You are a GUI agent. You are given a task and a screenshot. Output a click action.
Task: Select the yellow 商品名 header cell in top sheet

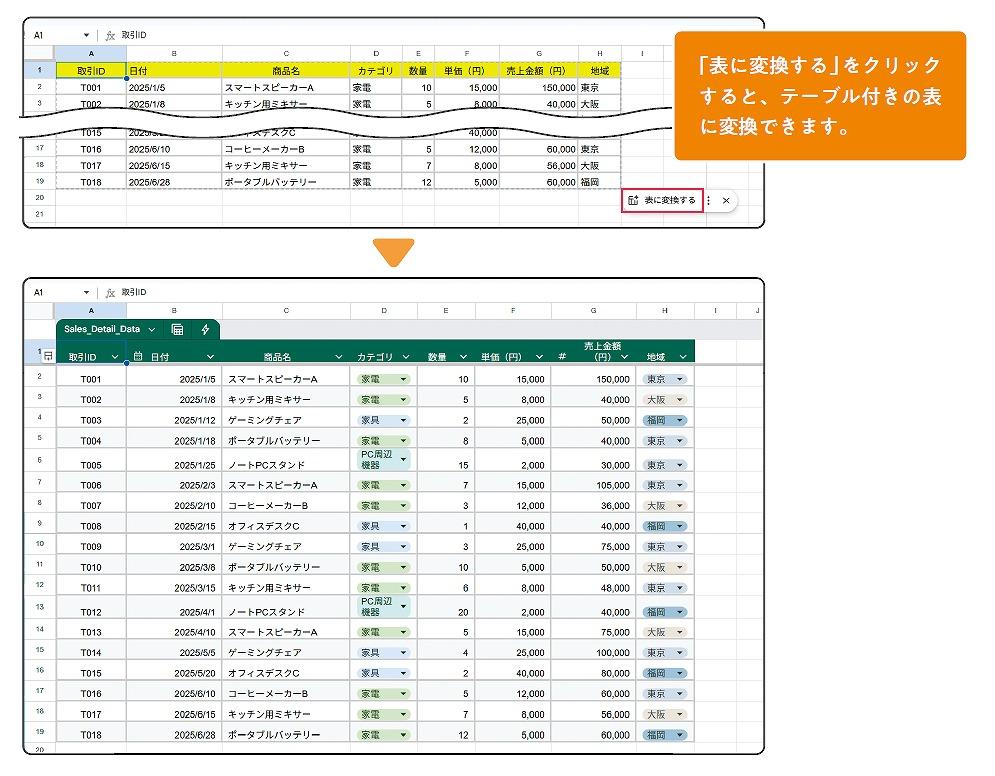pyautogui.click(x=286, y=71)
